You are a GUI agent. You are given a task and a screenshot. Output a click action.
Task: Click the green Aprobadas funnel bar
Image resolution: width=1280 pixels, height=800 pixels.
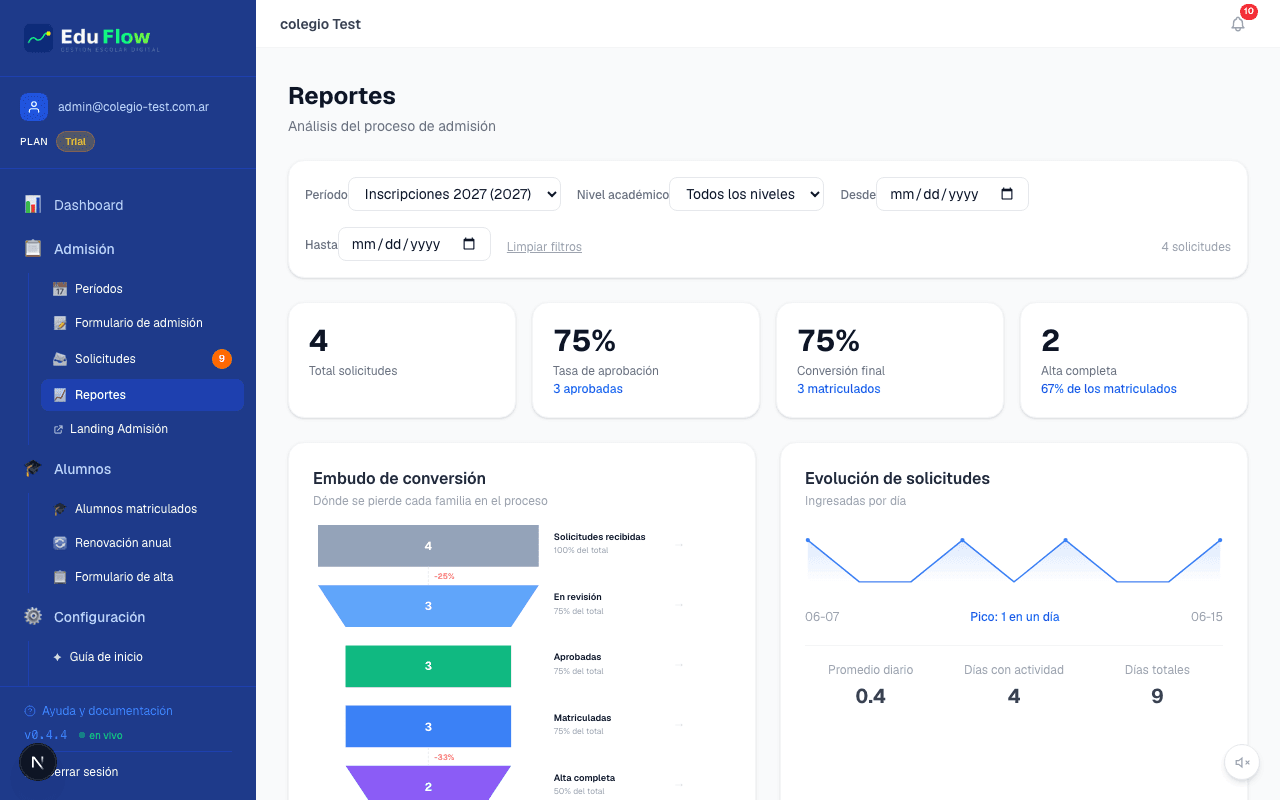[428, 666]
